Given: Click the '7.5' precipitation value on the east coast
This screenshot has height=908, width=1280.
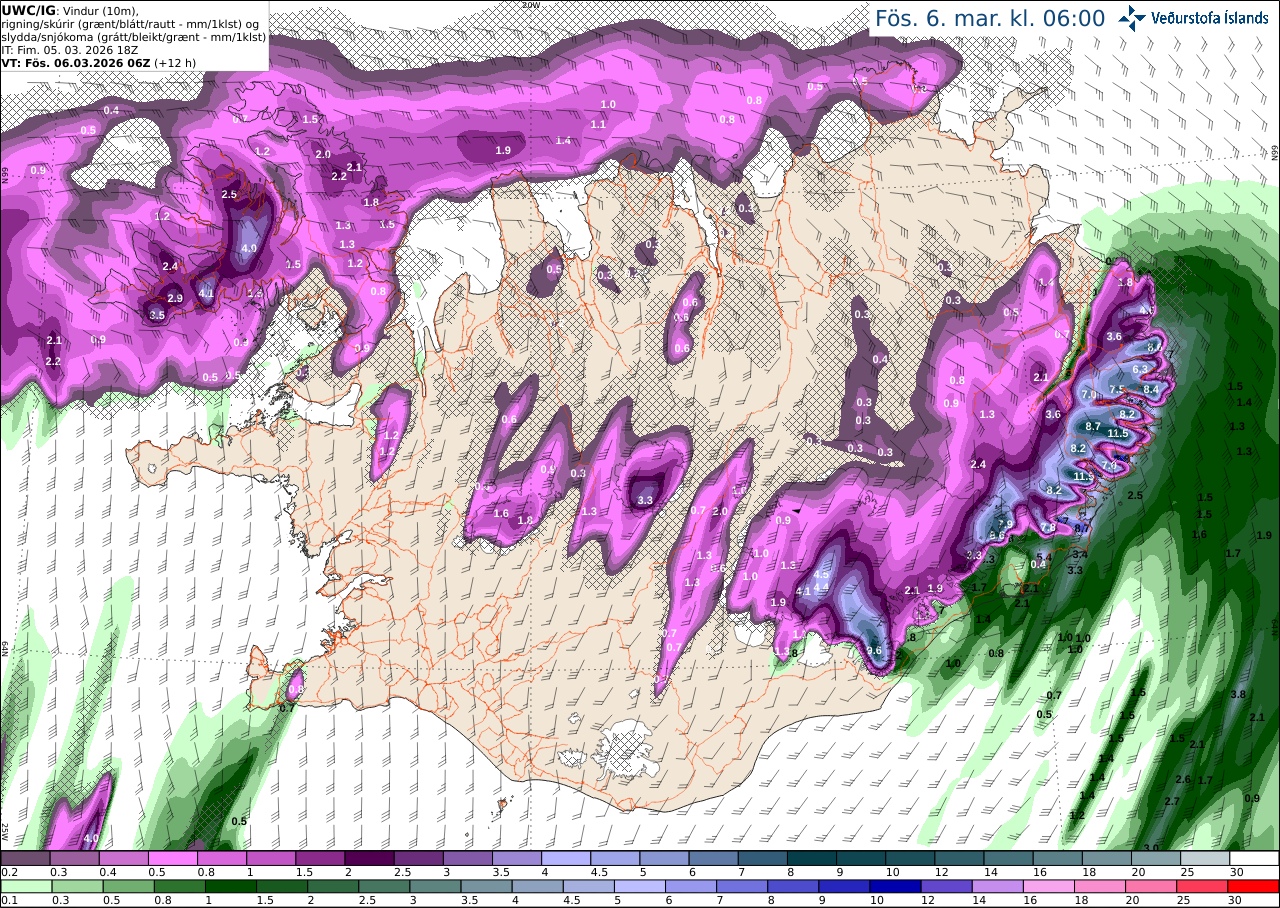Looking at the screenshot, I should click(1117, 390).
